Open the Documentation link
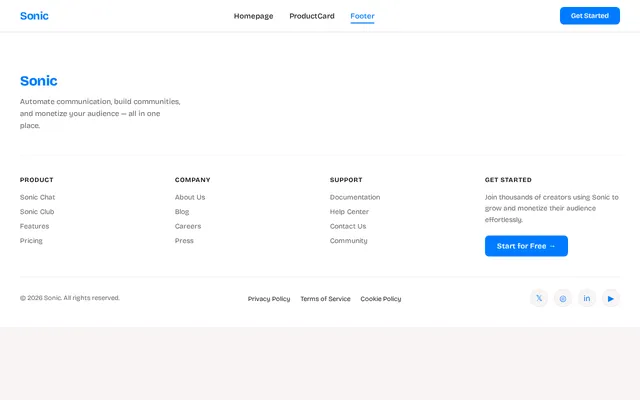 [x=355, y=197]
